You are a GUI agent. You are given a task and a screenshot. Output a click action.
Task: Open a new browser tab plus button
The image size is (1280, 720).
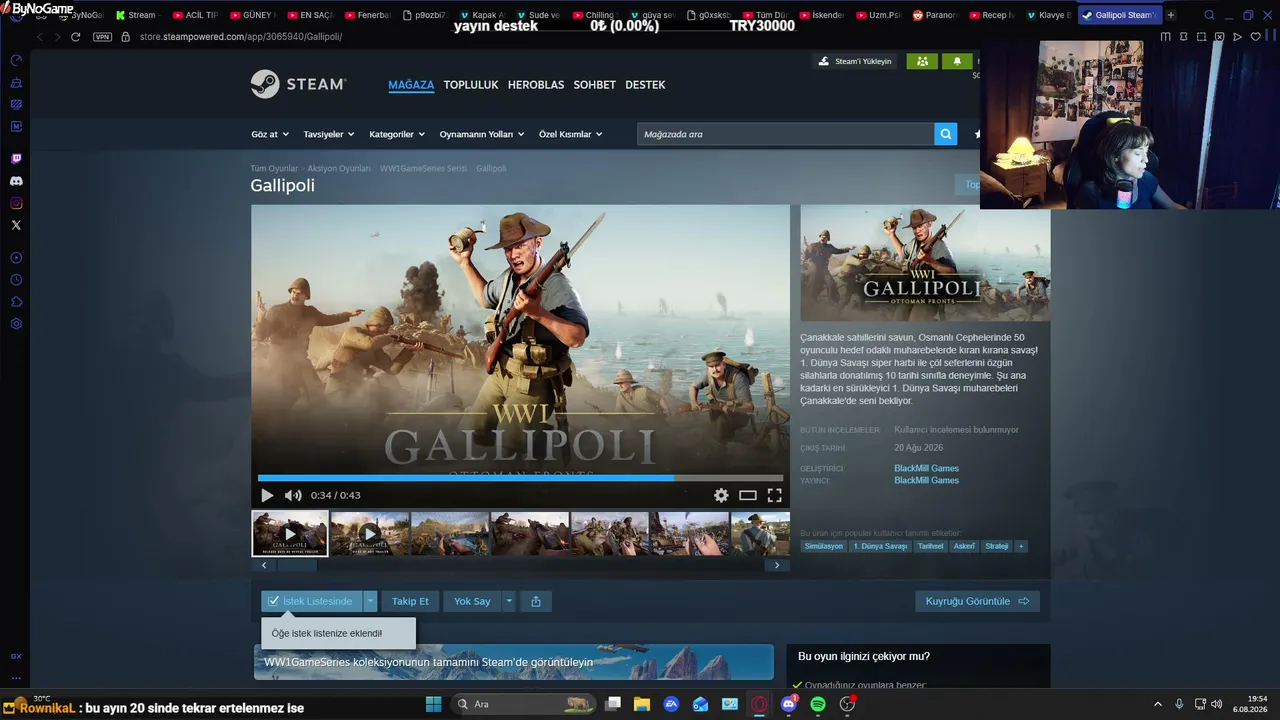(1171, 15)
